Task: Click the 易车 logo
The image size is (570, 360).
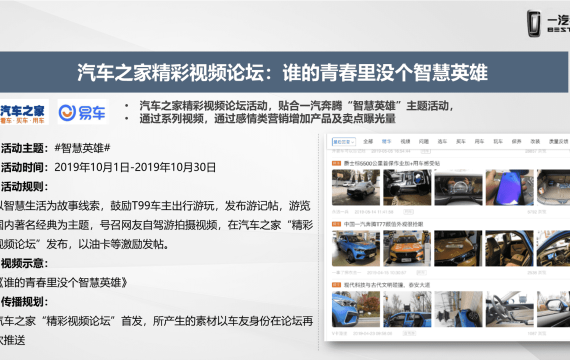Action: click(x=83, y=112)
